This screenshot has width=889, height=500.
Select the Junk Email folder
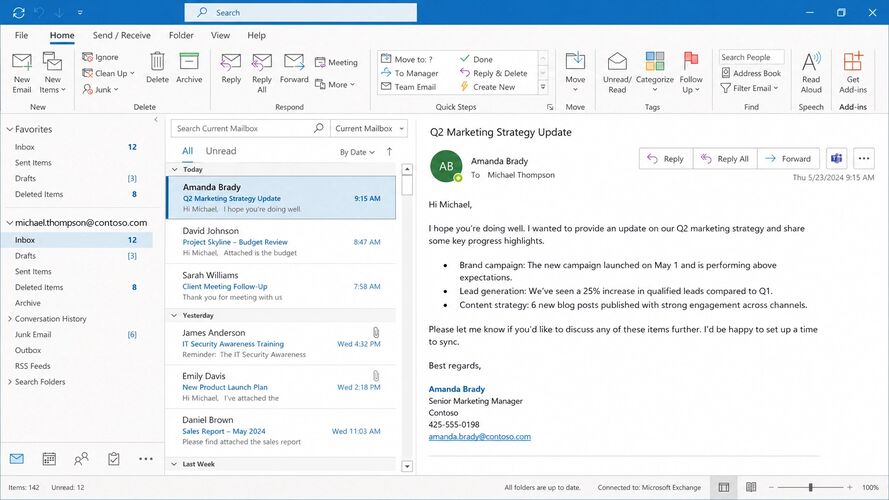[77, 334]
